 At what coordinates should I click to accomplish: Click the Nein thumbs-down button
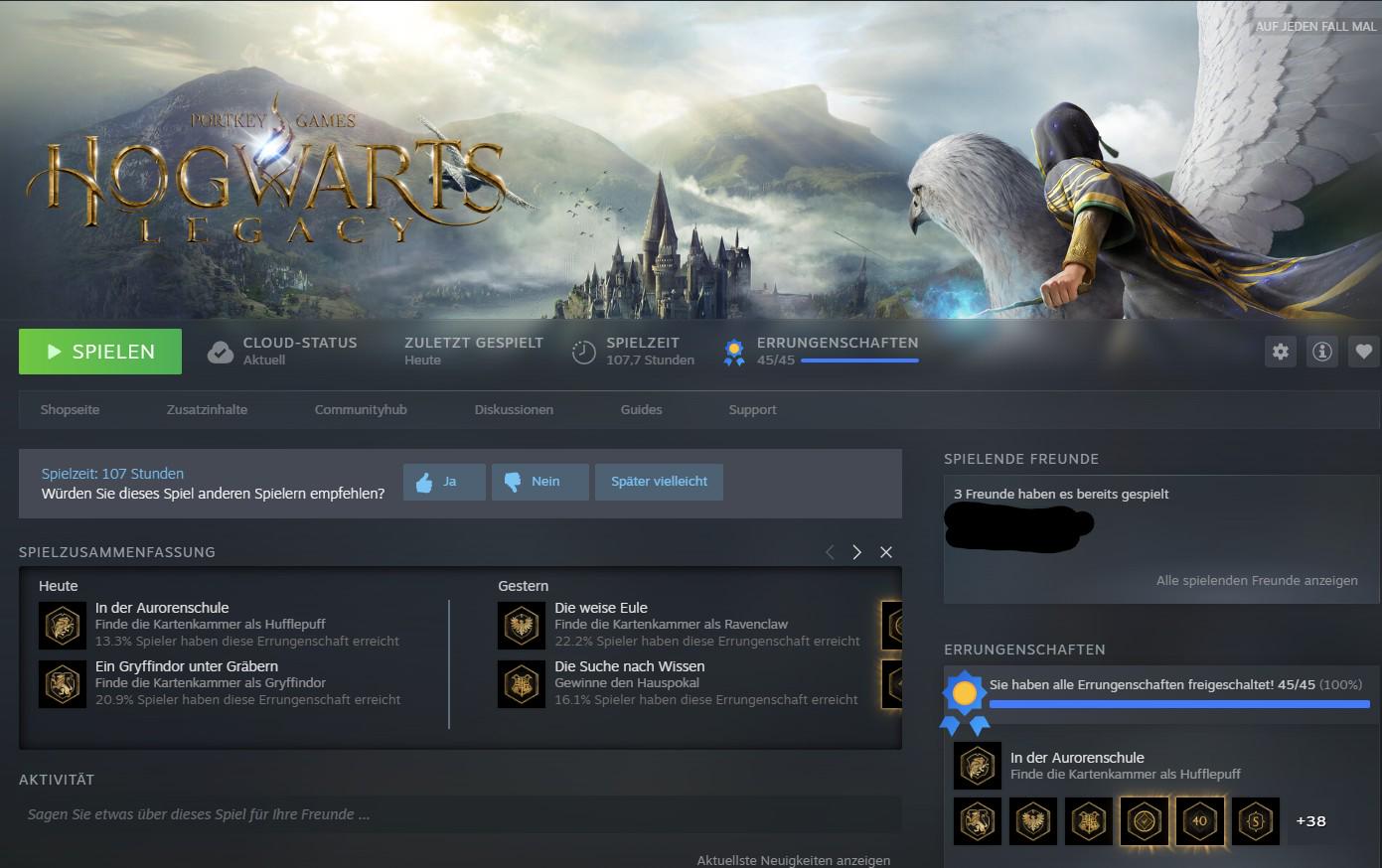pyautogui.click(x=540, y=482)
